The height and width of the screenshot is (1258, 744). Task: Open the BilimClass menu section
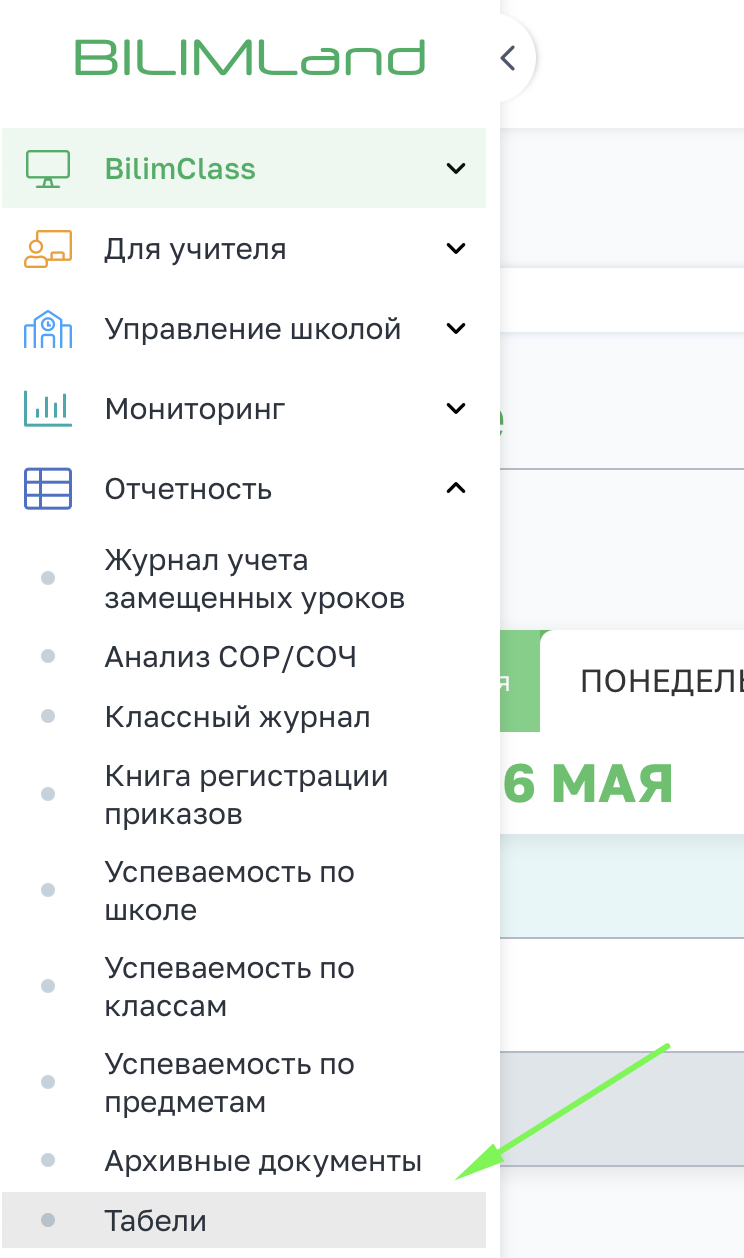[x=244, y=168]
